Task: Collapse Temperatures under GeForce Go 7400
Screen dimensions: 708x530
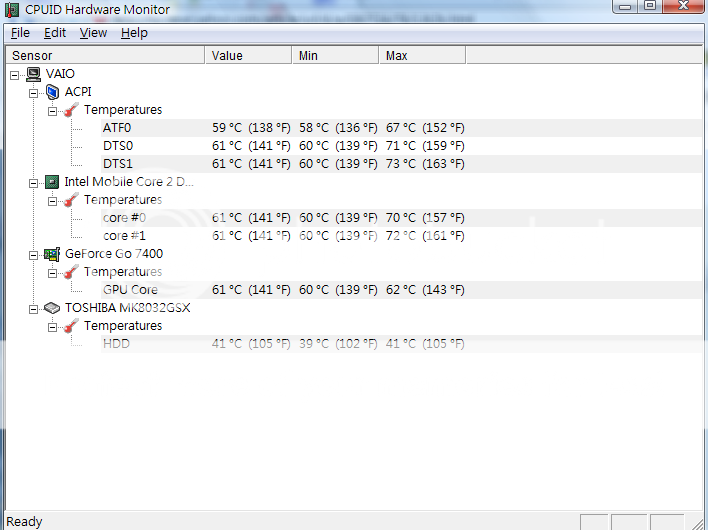Action: tap(52, 273)
